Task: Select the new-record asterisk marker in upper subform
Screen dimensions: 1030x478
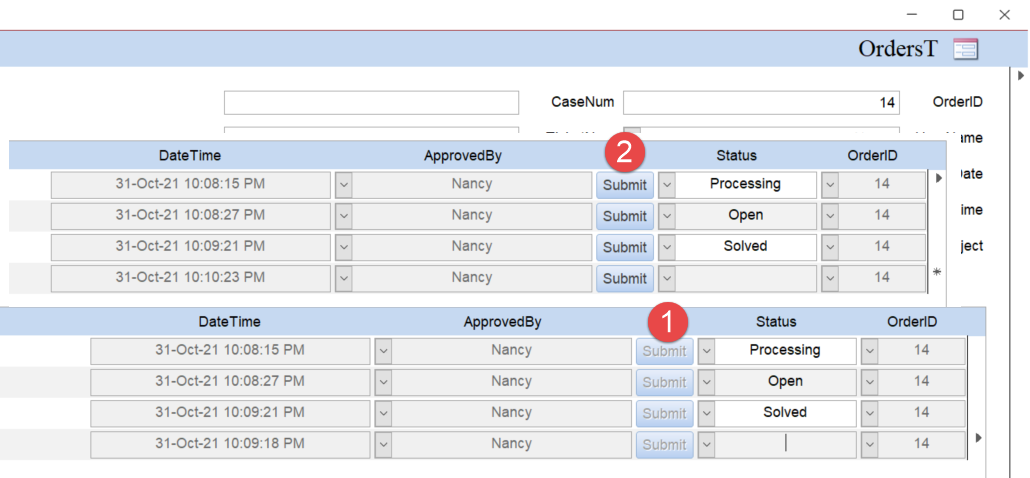Action: pyautogui.click(x=937, y=272)
